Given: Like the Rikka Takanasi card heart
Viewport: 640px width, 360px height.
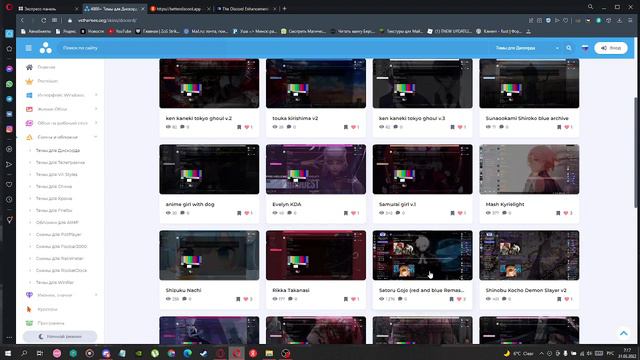Looking at the screenshot, I should (353, 299).
